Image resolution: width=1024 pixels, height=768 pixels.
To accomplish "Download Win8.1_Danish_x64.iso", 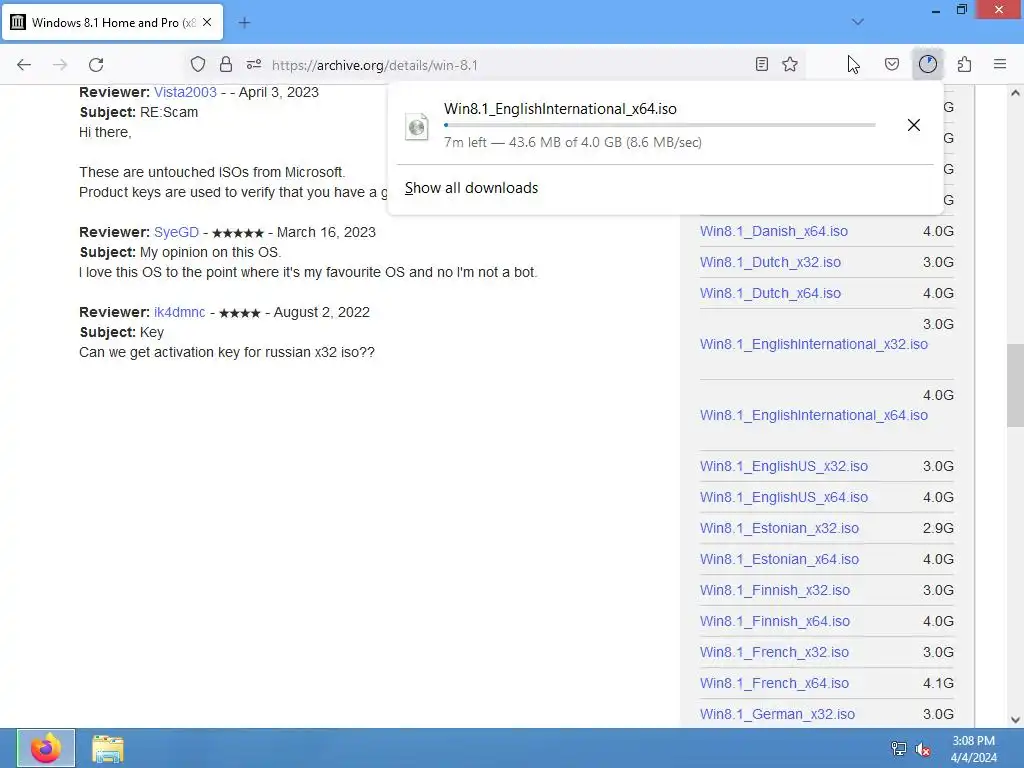I will tap(774, 231).
